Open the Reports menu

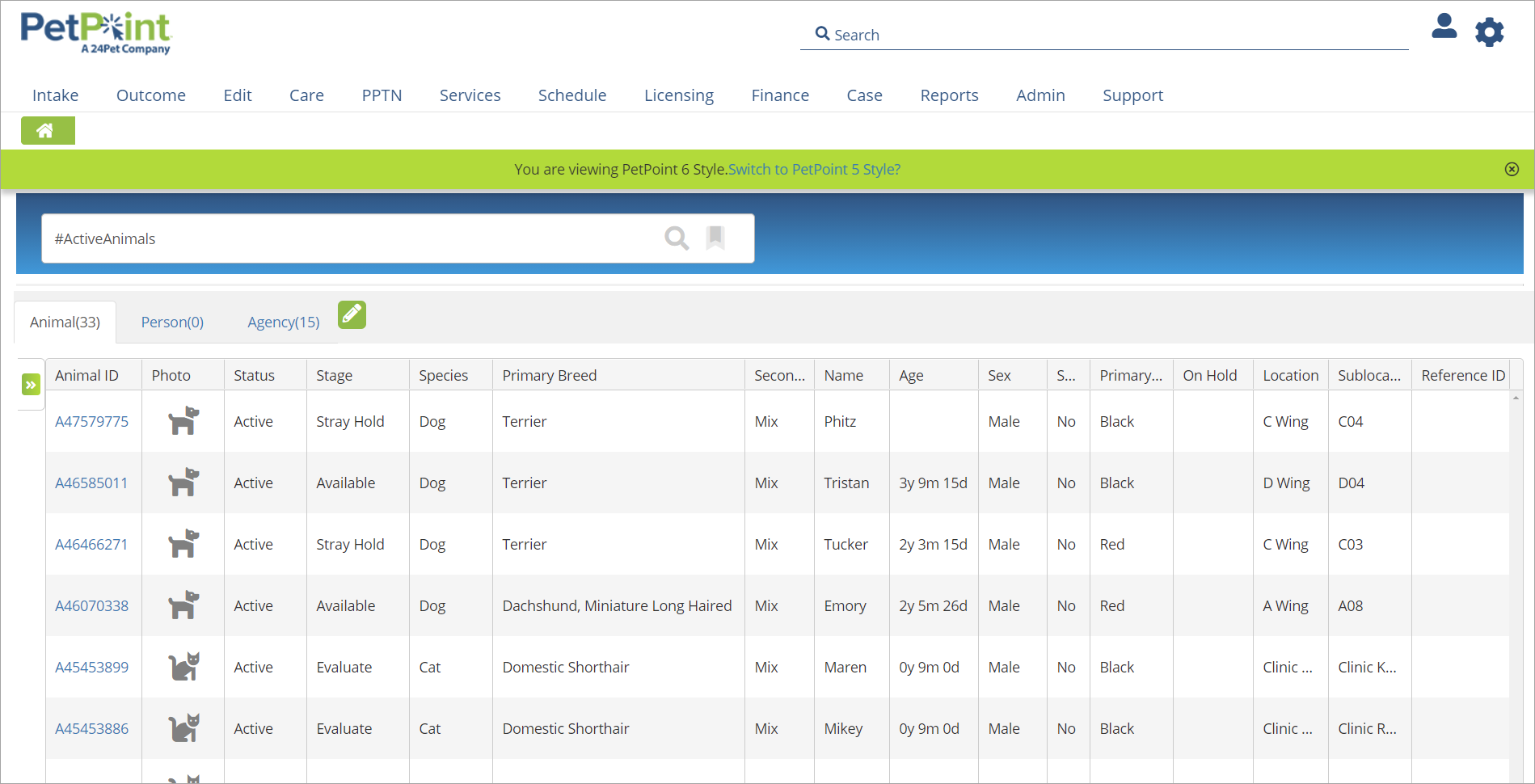click(x=949, y=95)
